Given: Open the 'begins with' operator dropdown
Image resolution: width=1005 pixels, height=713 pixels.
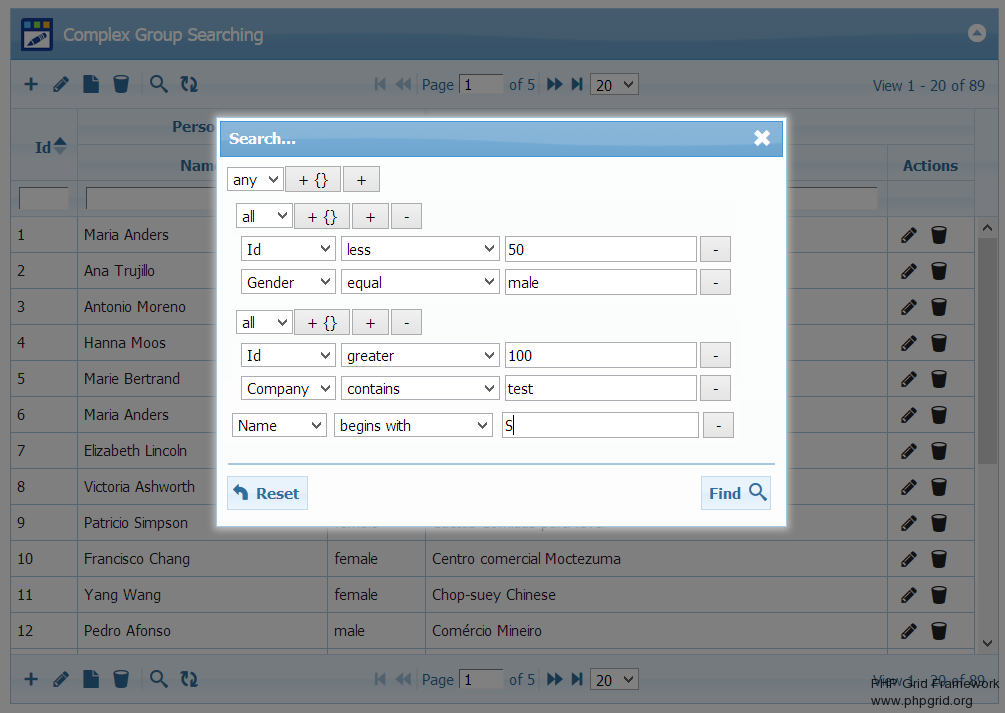Looking at the screenshot, I should 413,426.
